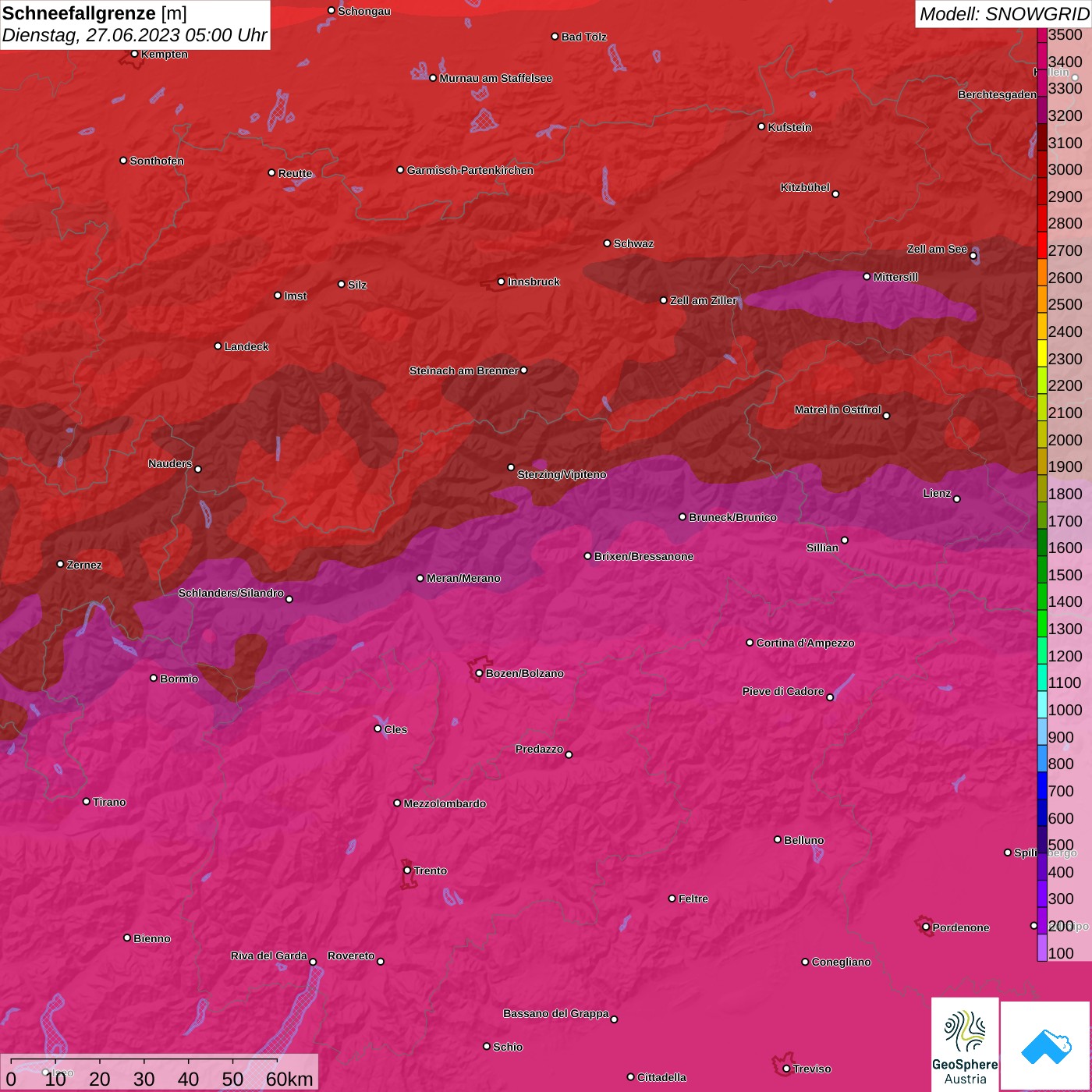Click the Matrei in Osttirol label
Image resolution: width=1092 pixels, height=1092 pixels.
(x=838, y=409)
